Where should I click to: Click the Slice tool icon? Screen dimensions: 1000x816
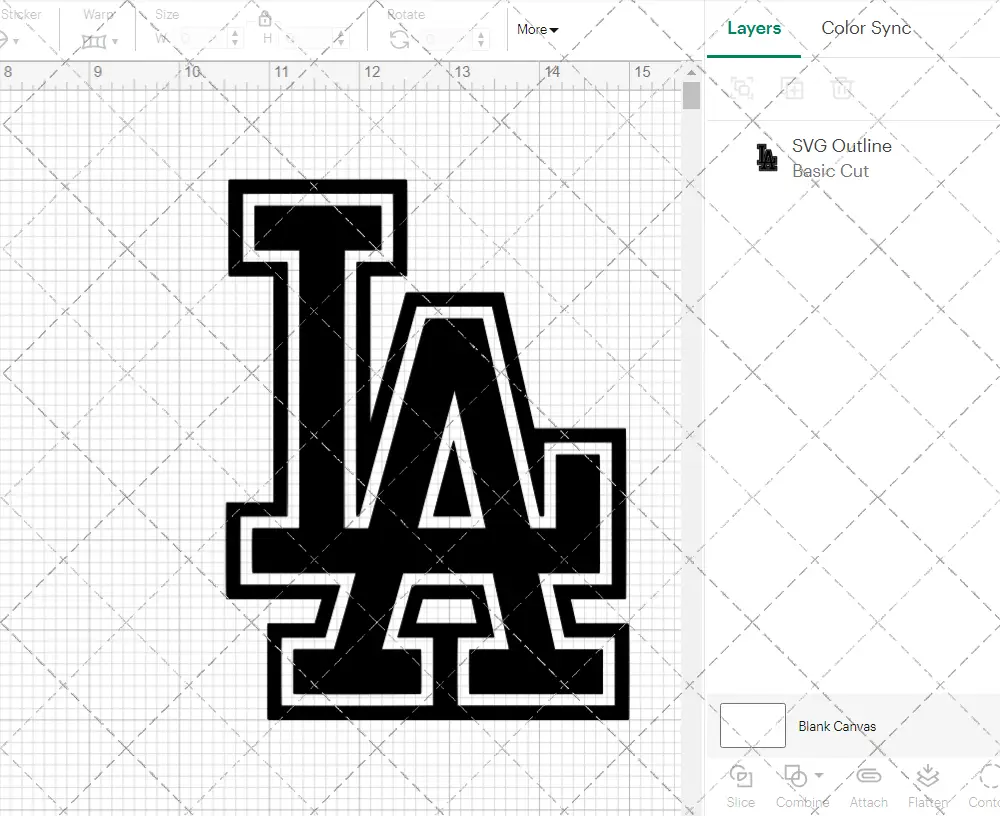pos(741,777)
